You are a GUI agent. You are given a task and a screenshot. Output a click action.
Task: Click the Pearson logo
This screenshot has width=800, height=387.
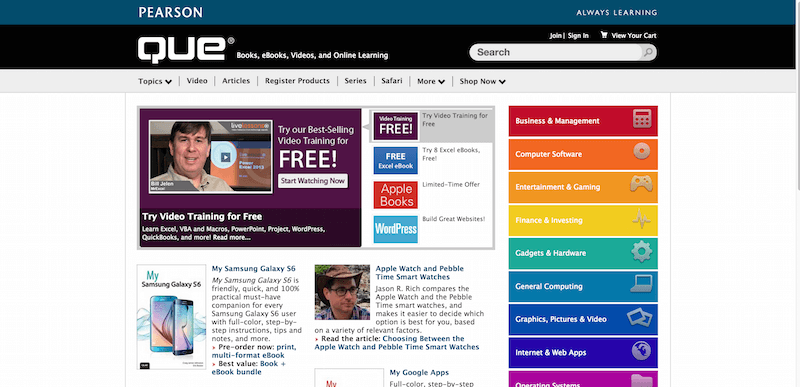coord(170,12)
